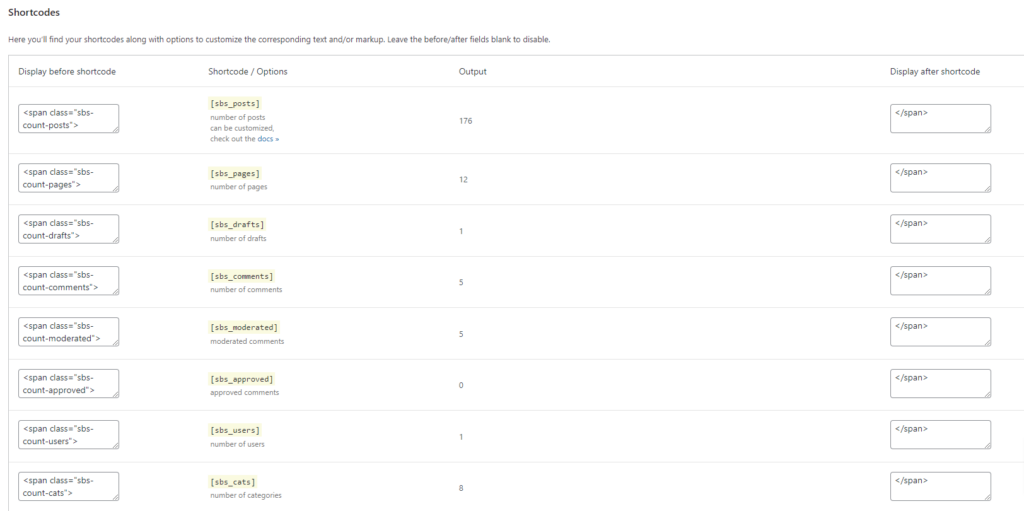Screen dimensions: 1024x511
Task: Click the after field in sbs_comments row
Action: pyautogui.click(x=940, y=281)
